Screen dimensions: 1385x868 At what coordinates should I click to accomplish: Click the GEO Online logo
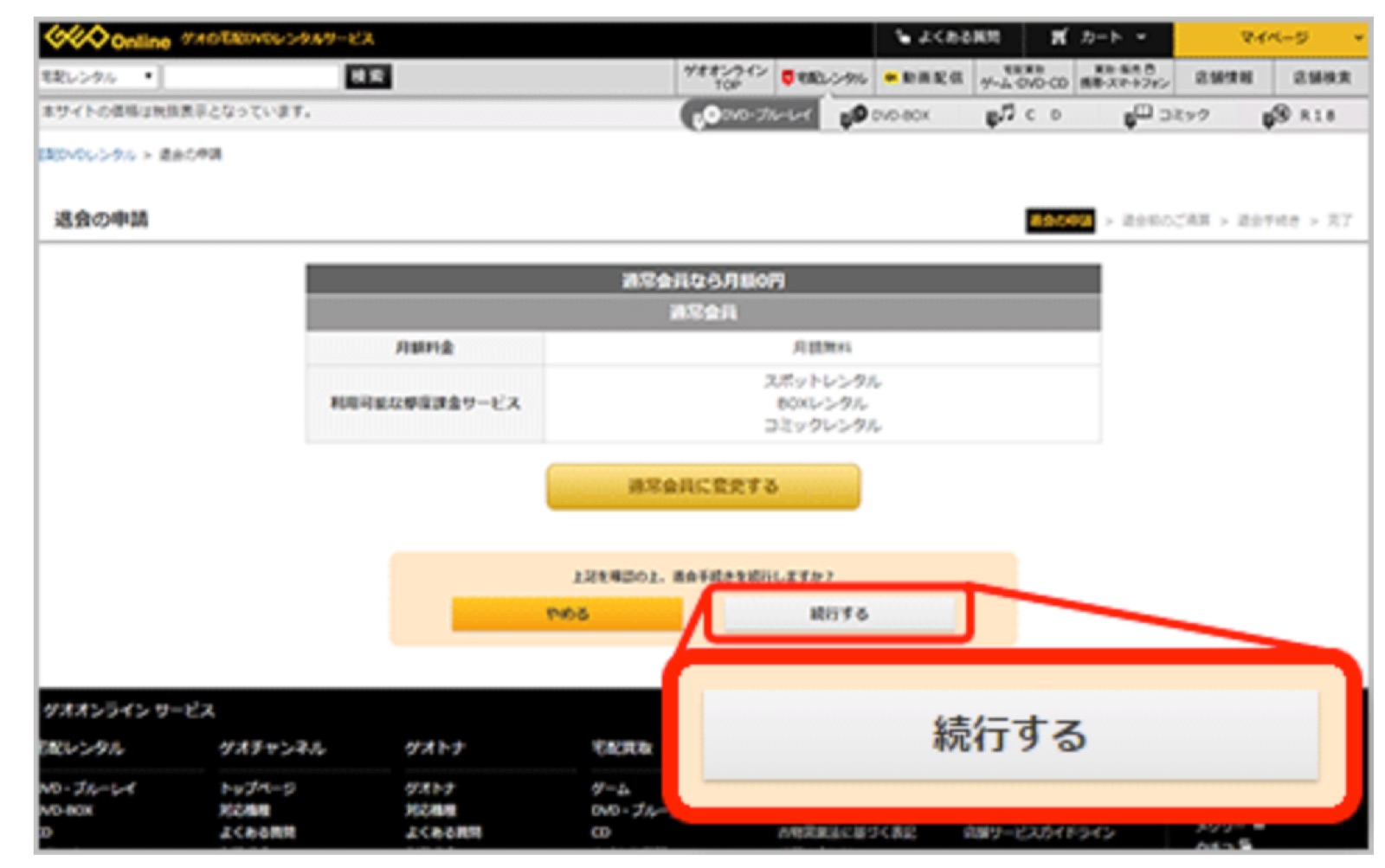[108, 38]
